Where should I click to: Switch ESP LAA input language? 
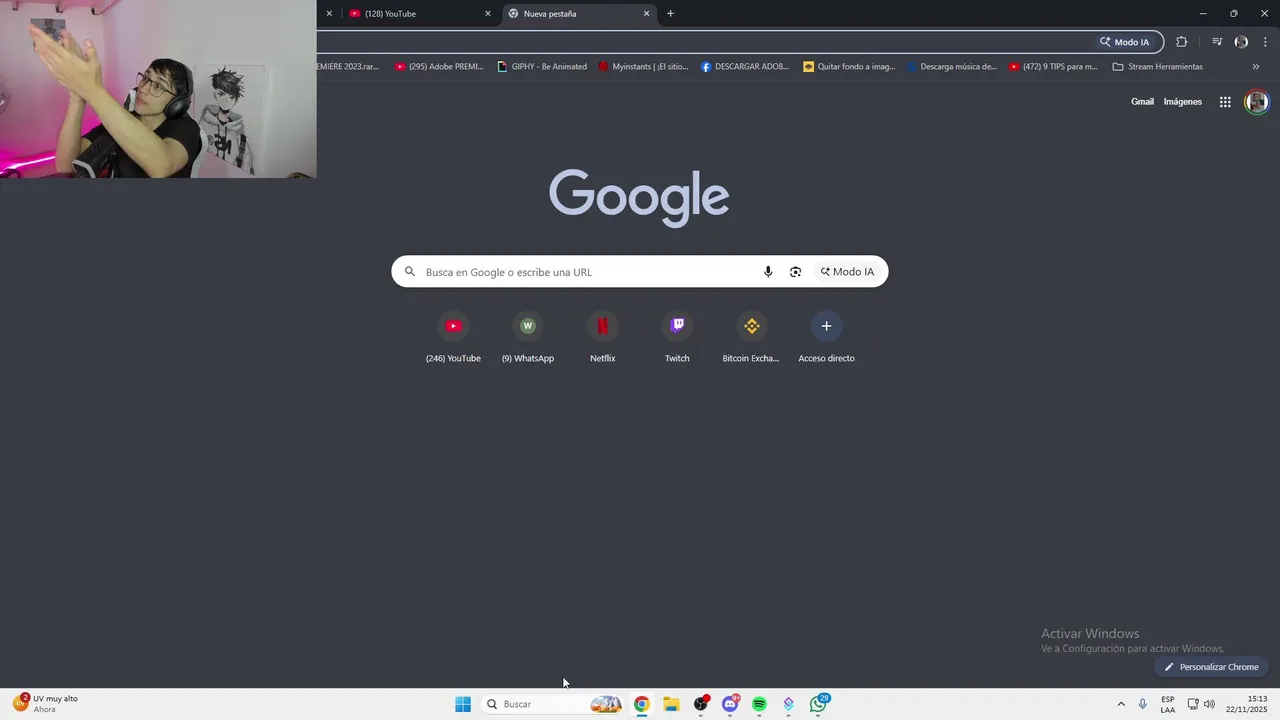(1168, 704)
